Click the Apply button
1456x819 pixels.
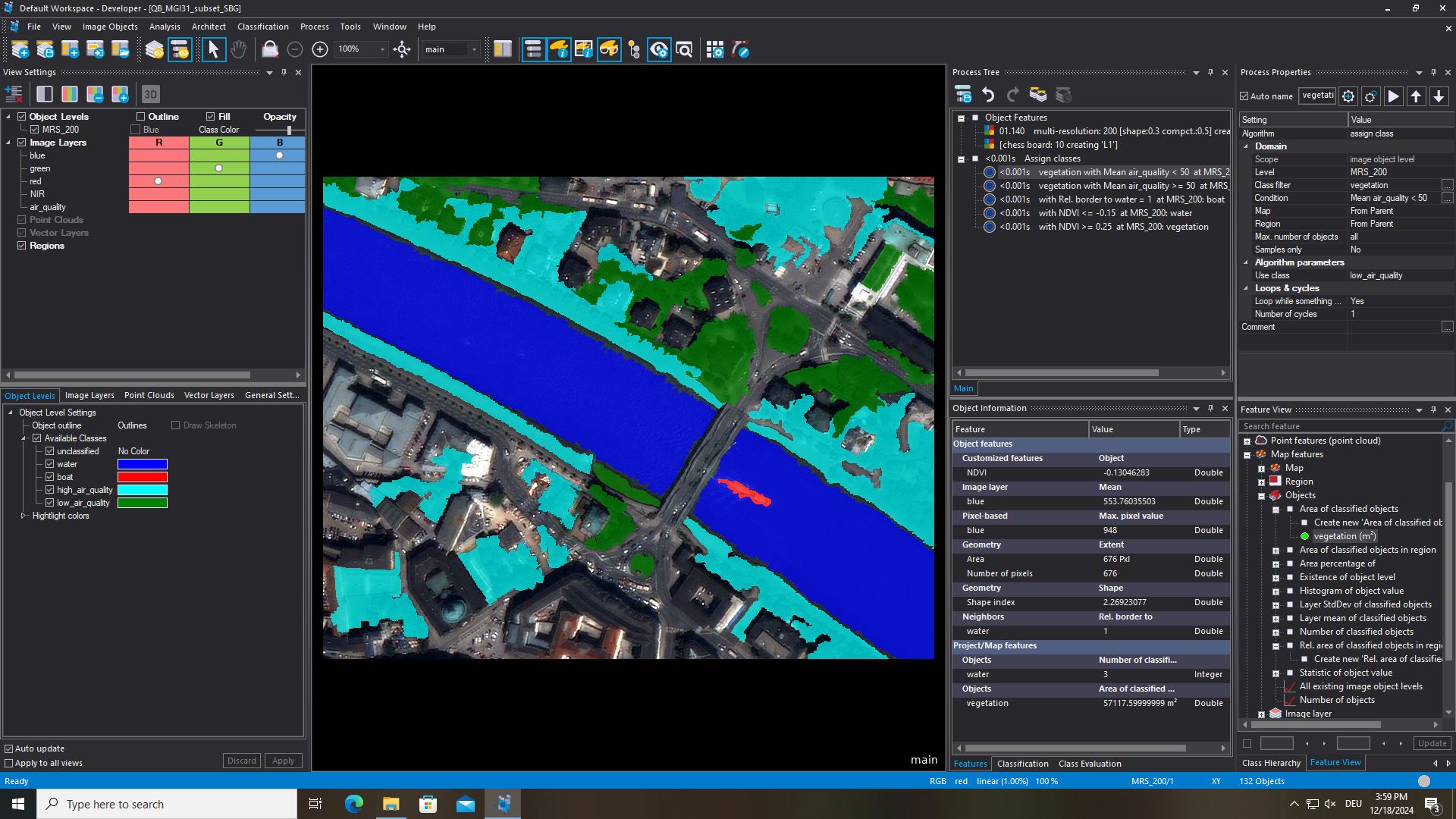pyautogui.click(x=283, y=761)
